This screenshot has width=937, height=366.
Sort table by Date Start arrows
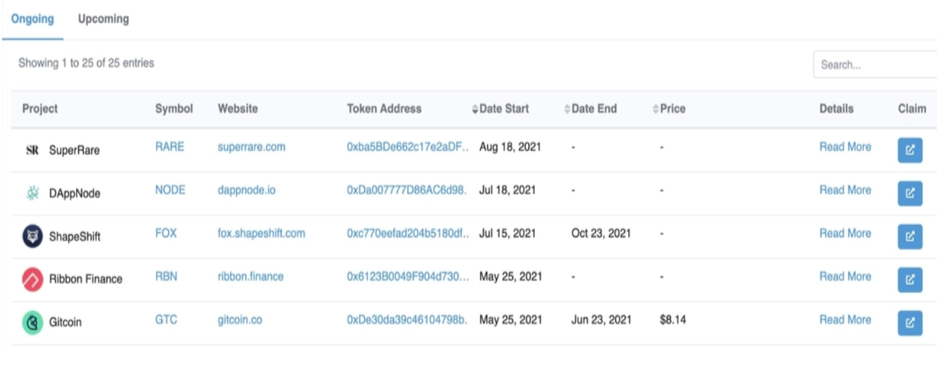475,109
